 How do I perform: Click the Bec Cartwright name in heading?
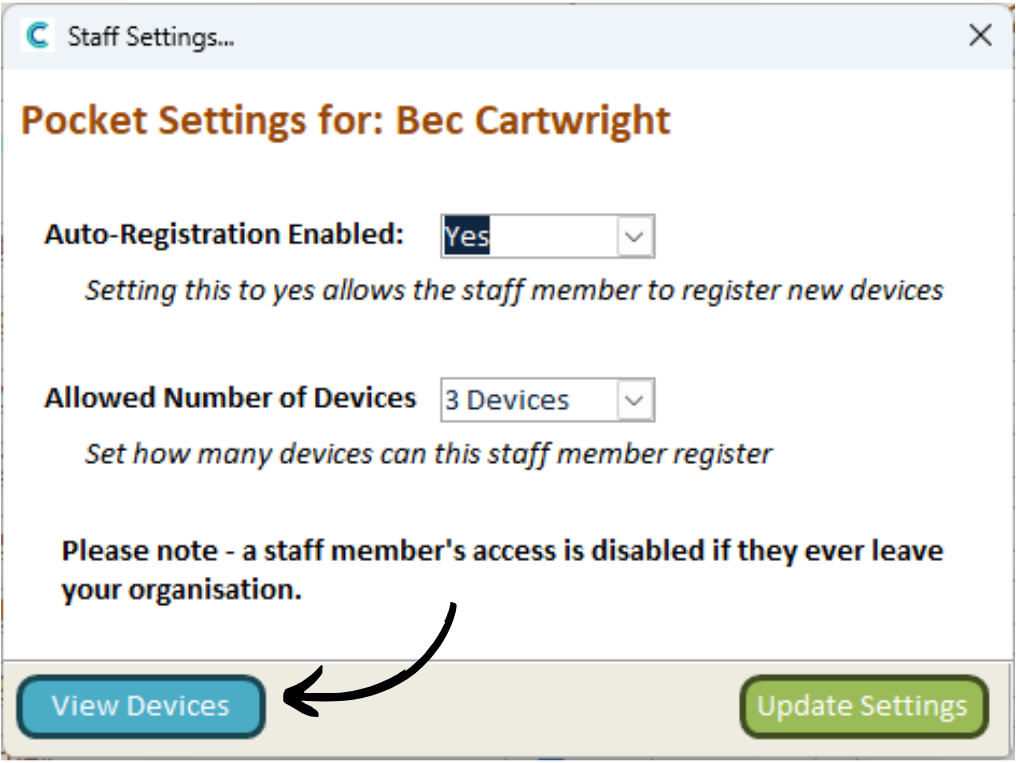(x=533, y=121)
